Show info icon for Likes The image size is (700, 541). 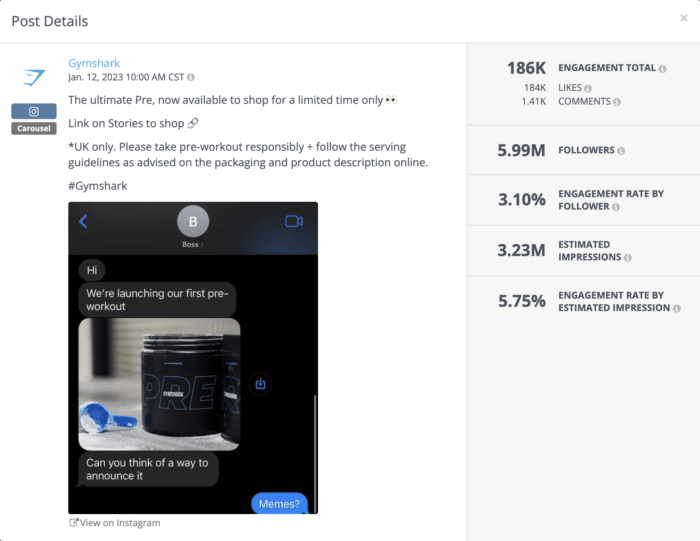click(588, 88)
